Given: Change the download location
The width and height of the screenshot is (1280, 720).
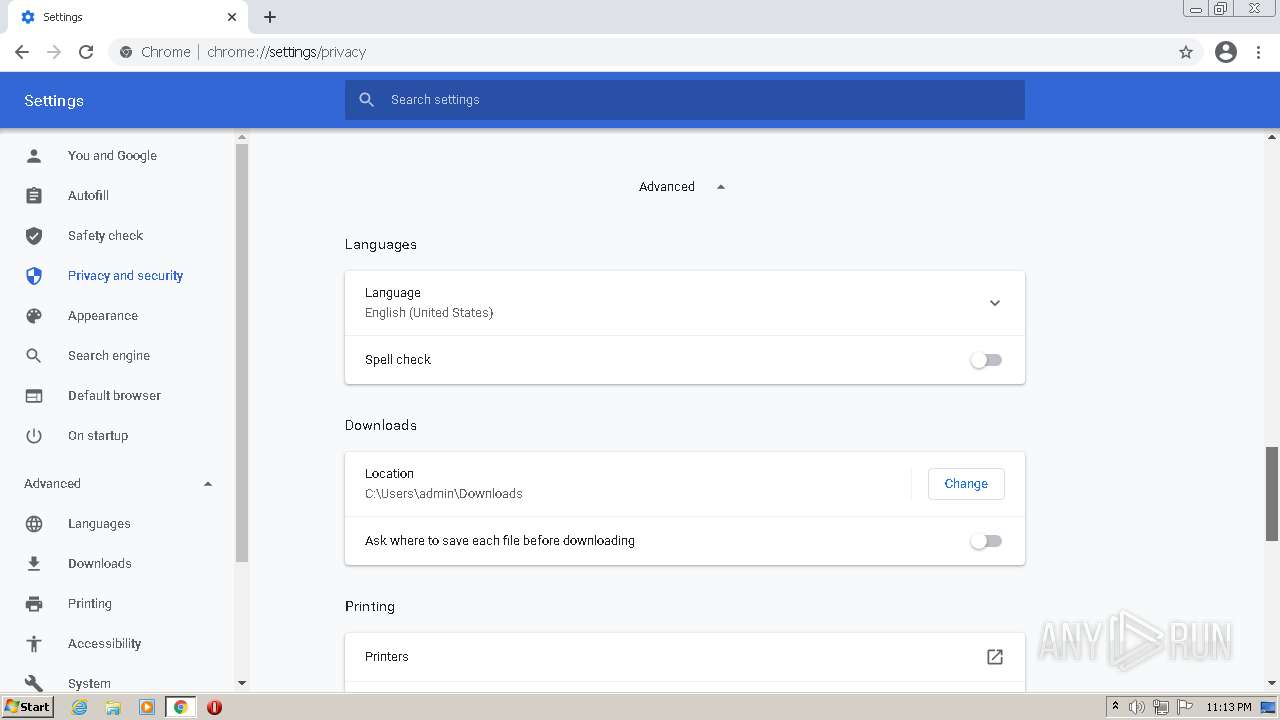Looking at the screenshot, I should pos(966,484).
